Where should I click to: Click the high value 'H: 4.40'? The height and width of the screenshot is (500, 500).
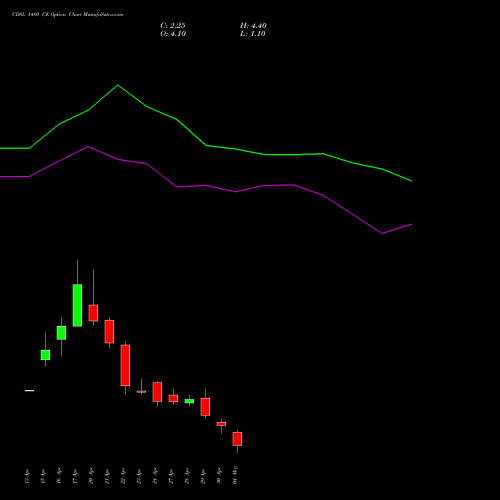(253, 26)
